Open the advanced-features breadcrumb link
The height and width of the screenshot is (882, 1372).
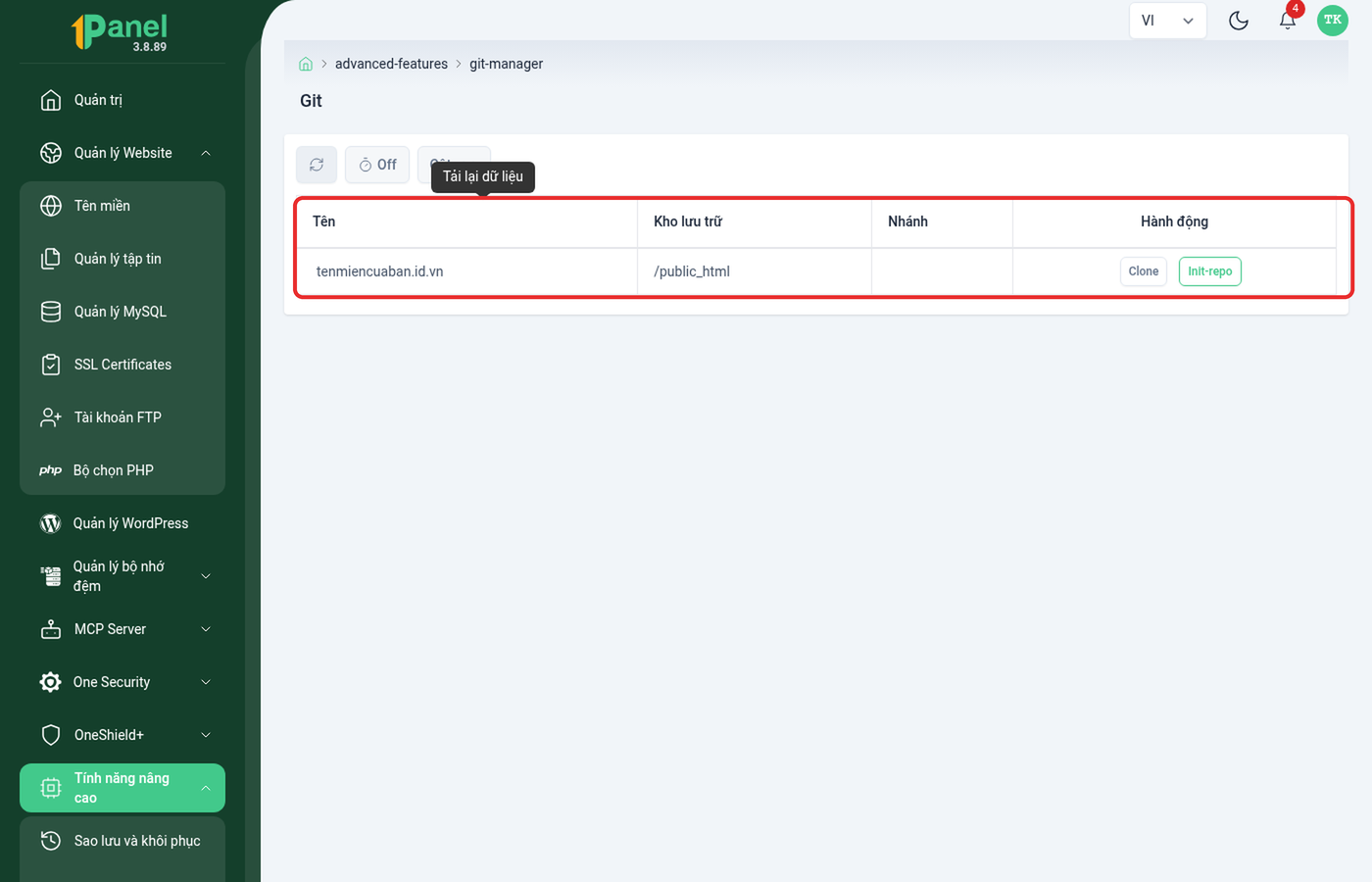tap(391, 64)
